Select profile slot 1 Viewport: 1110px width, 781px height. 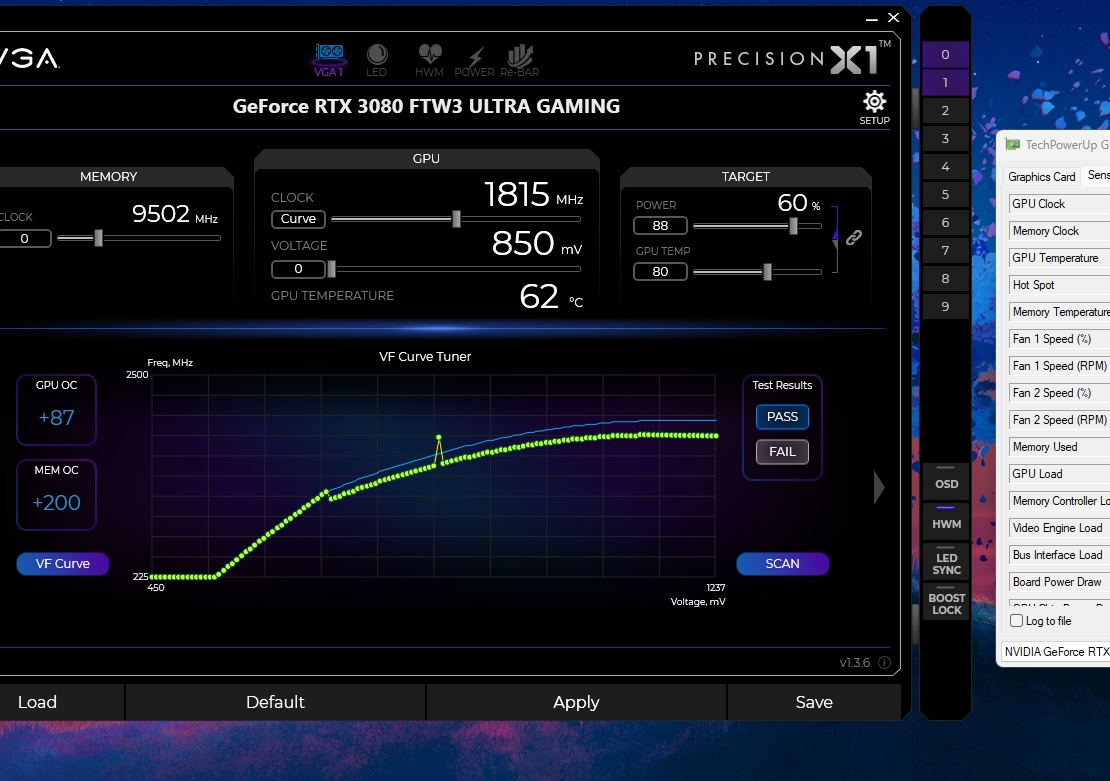pos(945,83)
